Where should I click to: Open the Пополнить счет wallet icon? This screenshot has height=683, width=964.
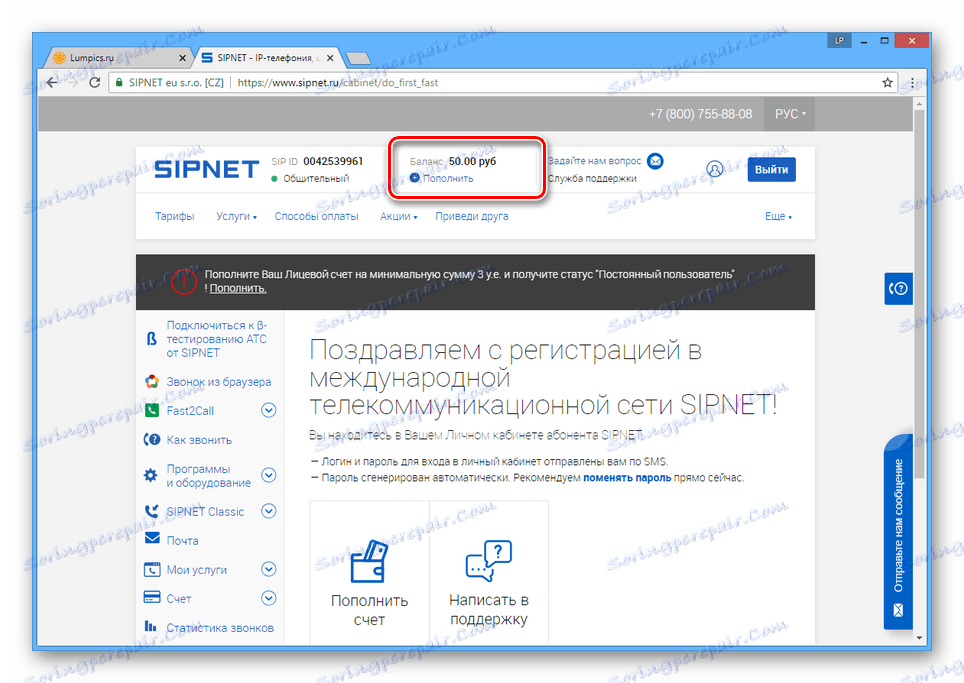pyautogui.click(x=370, y=560)
